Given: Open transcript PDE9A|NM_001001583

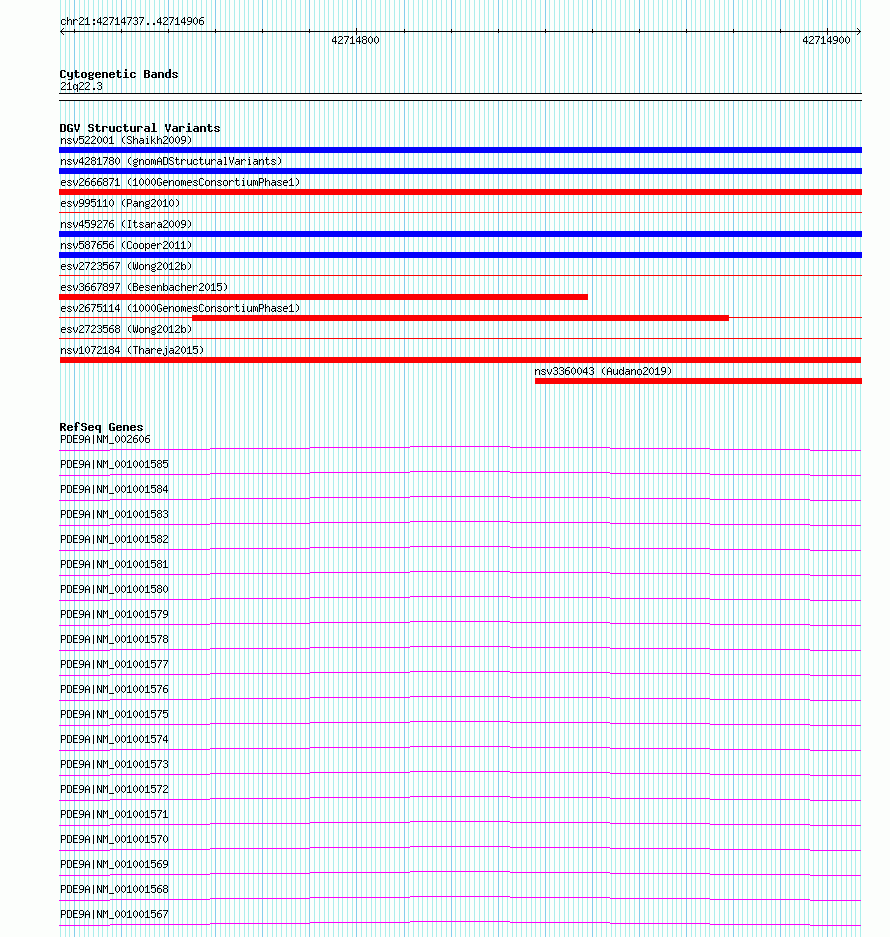Looking at the screenshot, I should point(114,515).
